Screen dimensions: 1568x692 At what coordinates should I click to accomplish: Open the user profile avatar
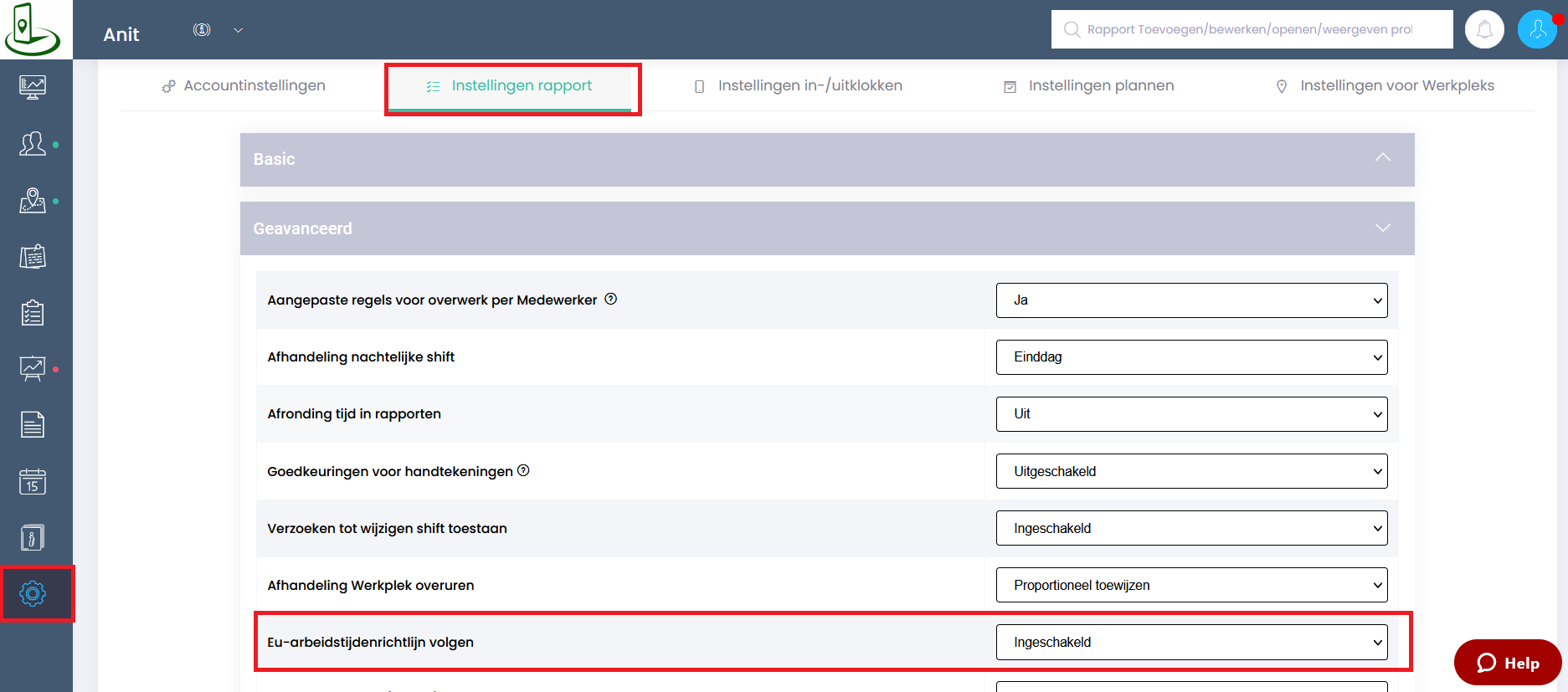pyautogui.click(x=1537, y=30)
